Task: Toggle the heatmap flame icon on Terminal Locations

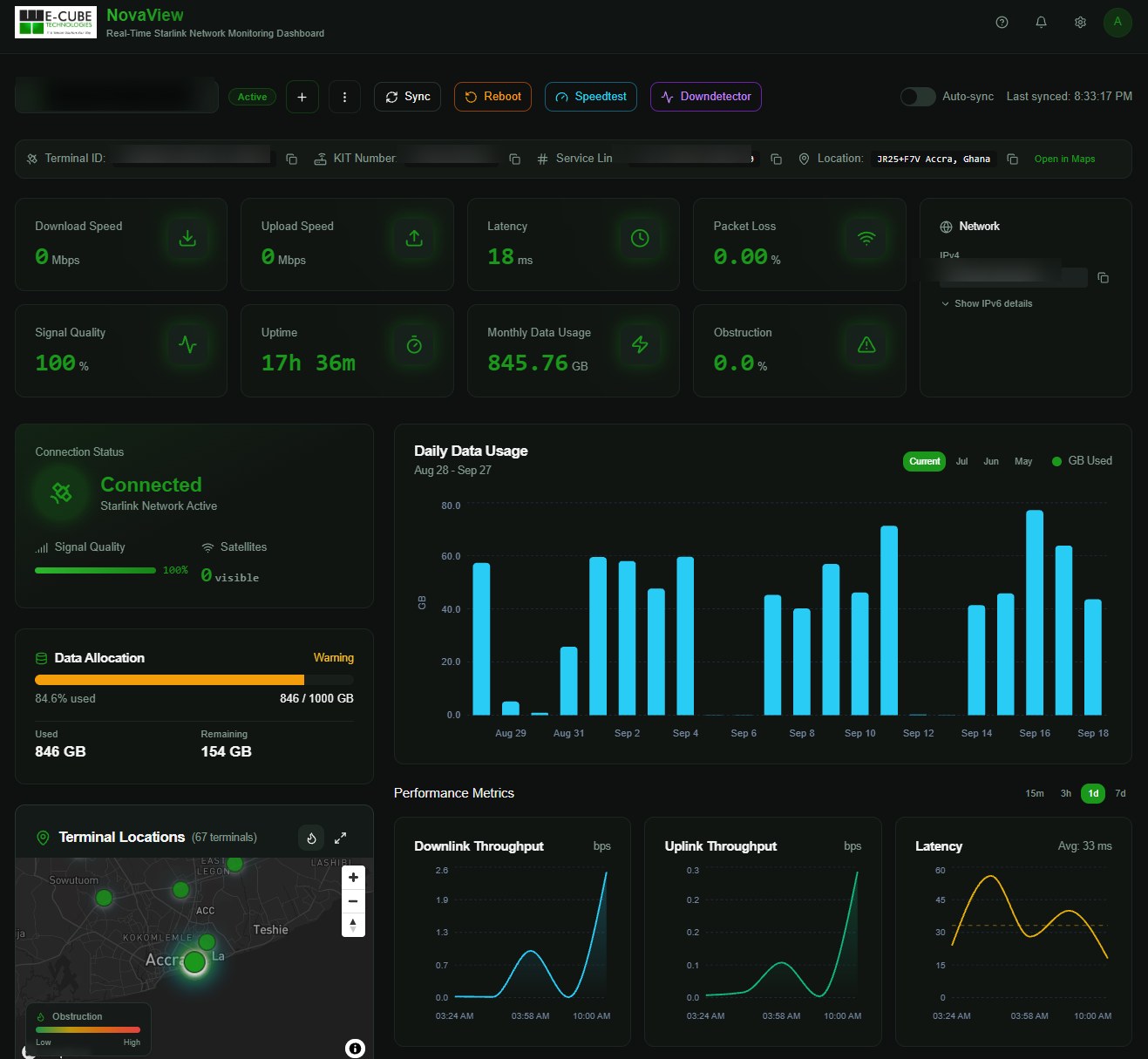Action: [x=311, y=838]
